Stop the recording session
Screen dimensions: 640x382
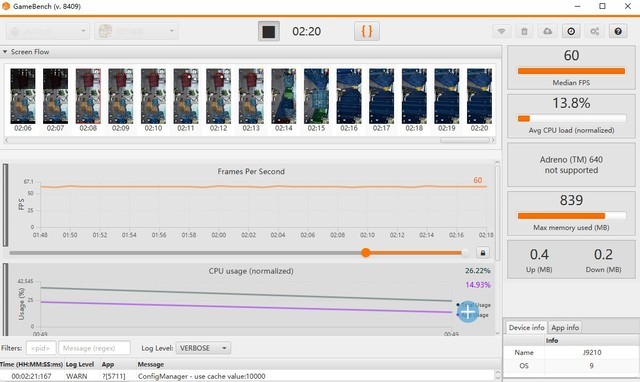269,31
